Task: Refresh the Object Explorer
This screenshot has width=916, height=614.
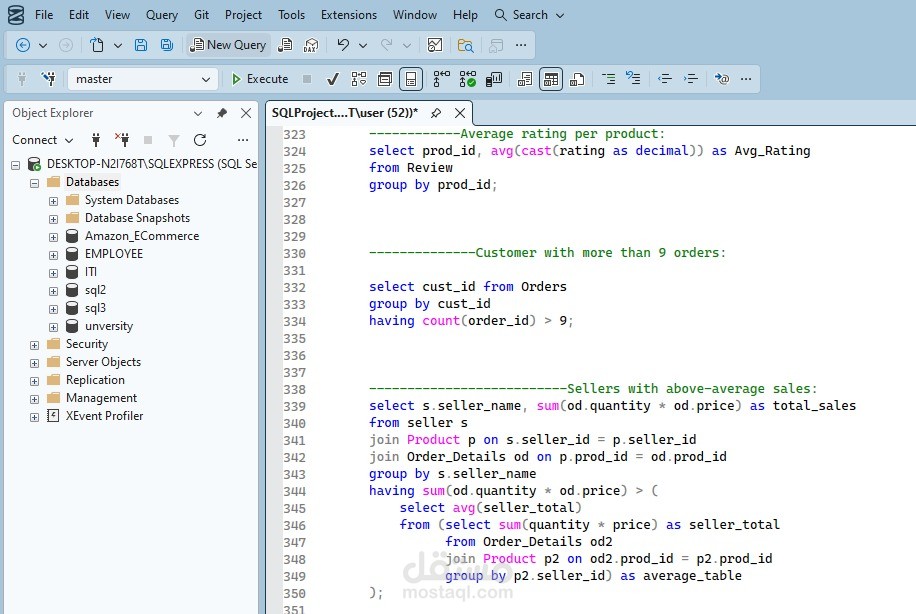Action: [200, 140]
